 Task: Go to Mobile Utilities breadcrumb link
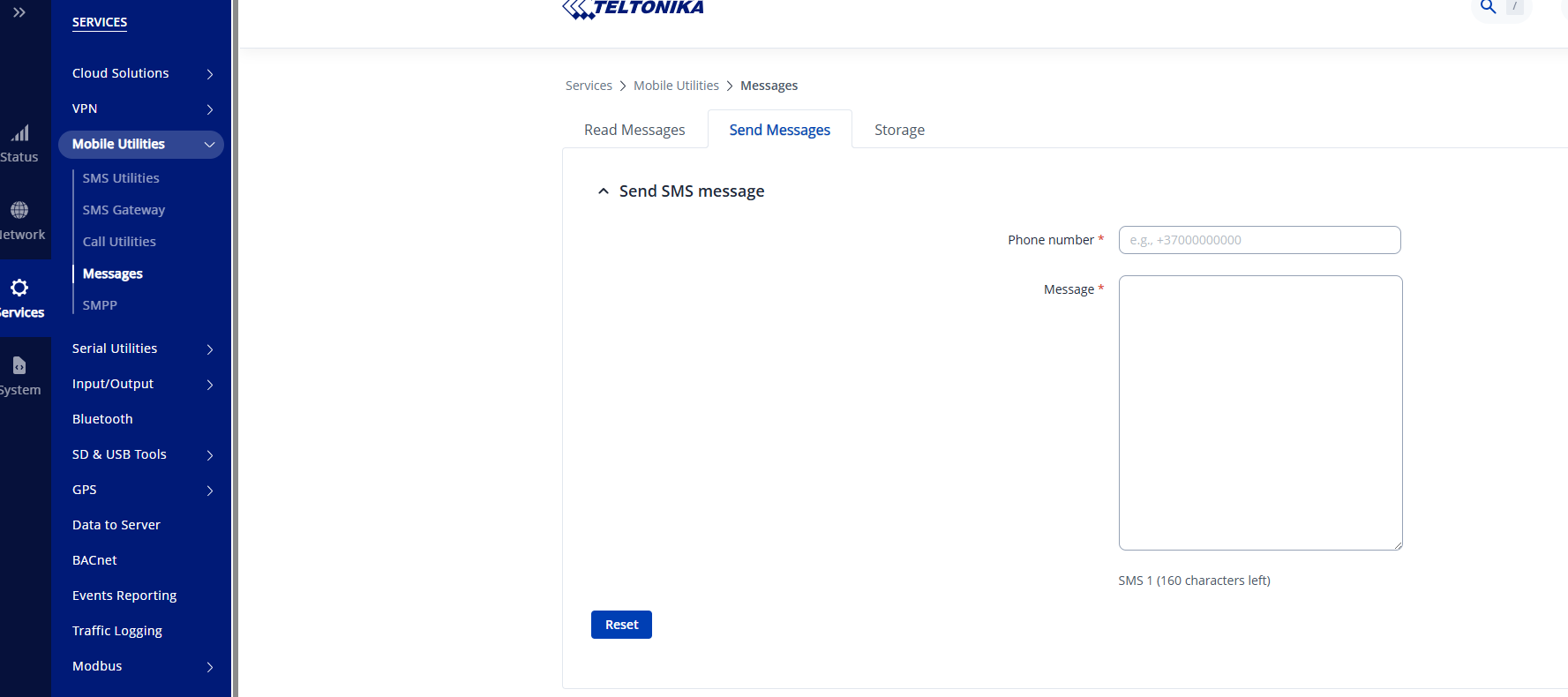[676, 86]
